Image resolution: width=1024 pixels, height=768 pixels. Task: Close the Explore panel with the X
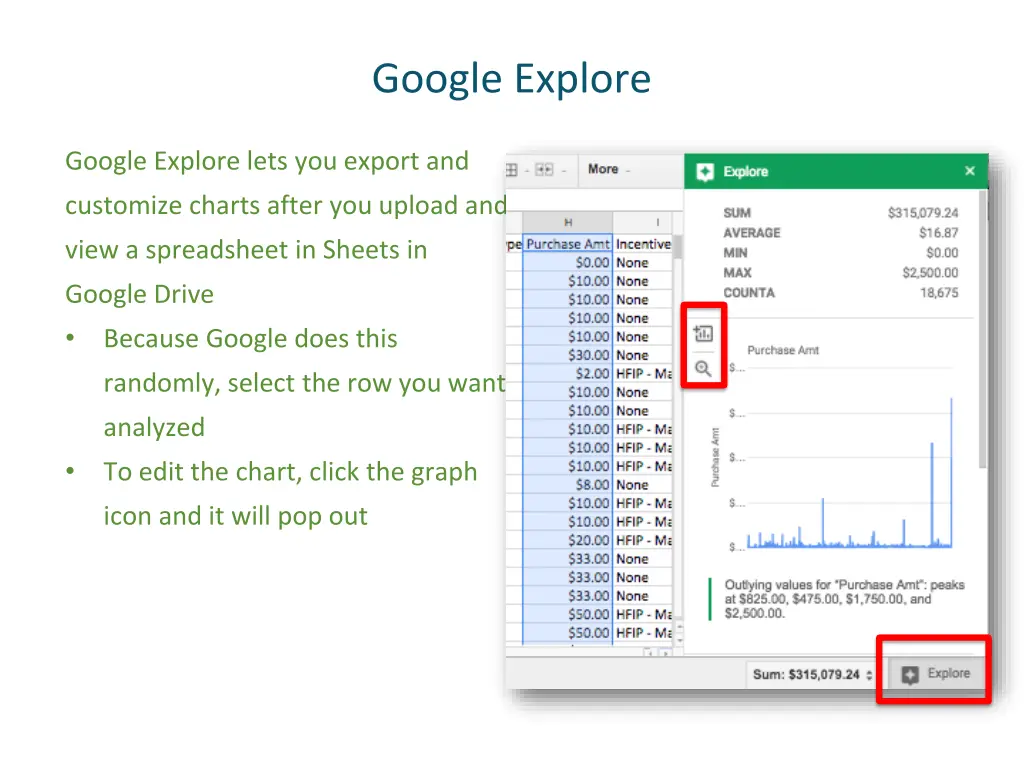point(970,170)
